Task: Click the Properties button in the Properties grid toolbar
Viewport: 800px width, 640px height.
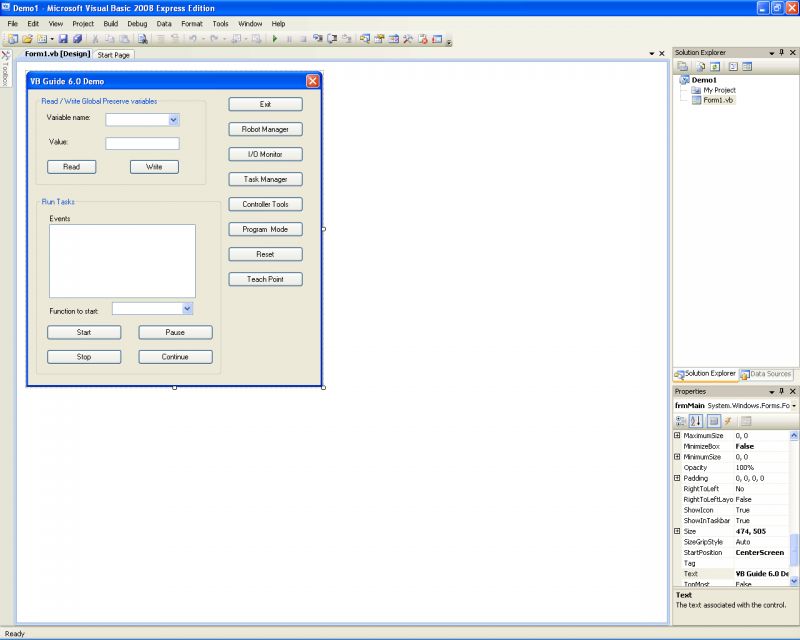Action: click(x=714, y=421)
